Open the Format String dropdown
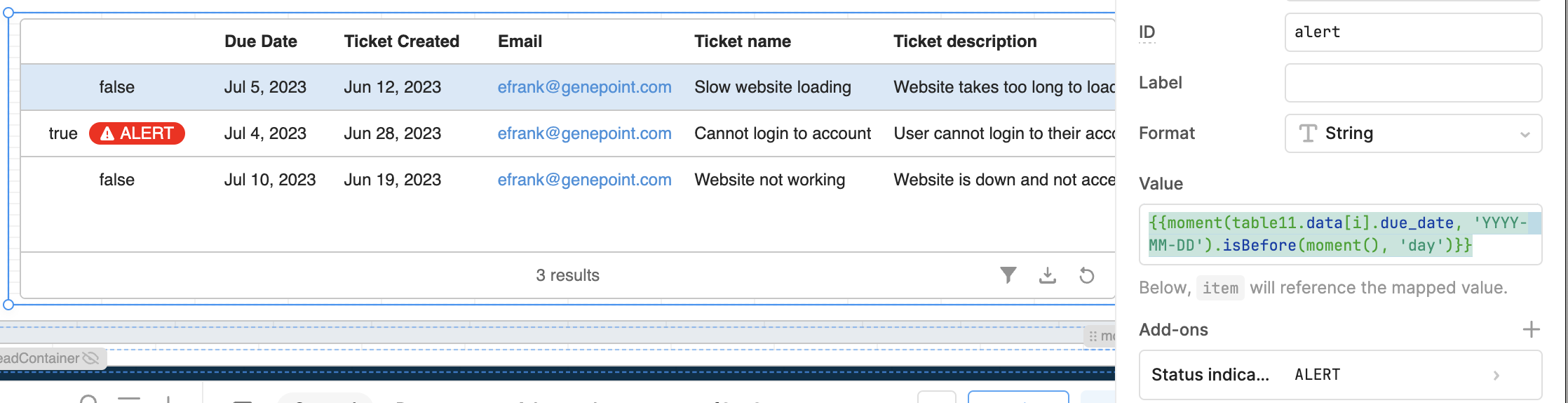1568x403 pixels. point(1413,133)
